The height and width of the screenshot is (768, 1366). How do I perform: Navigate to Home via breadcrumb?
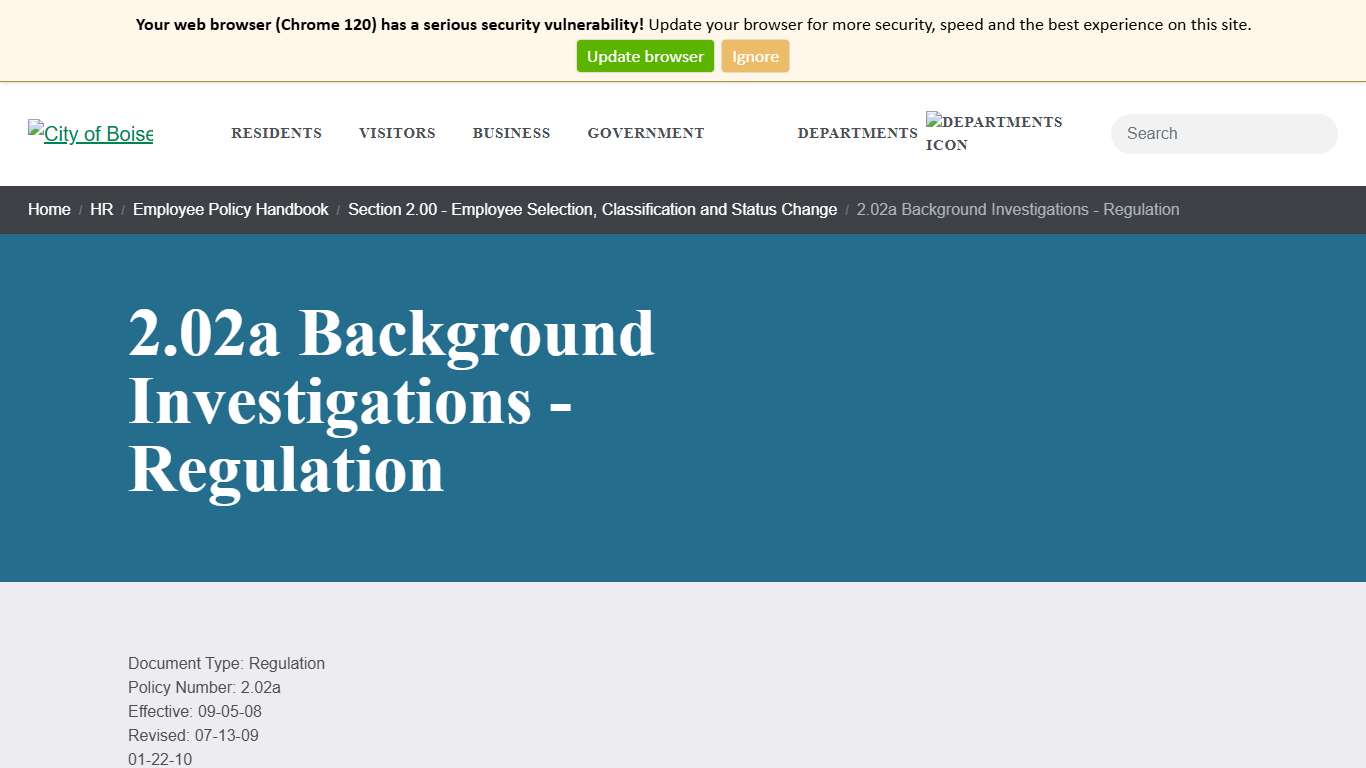[x=48, y=210]
